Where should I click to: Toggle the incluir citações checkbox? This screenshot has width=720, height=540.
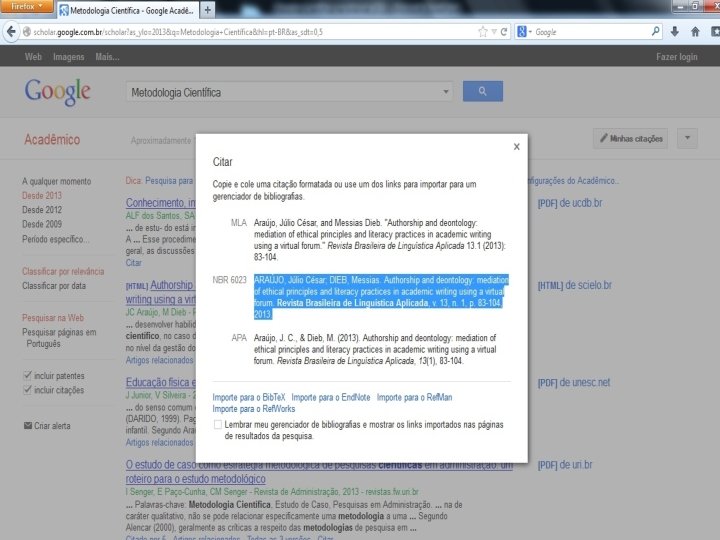click(27, 390)
